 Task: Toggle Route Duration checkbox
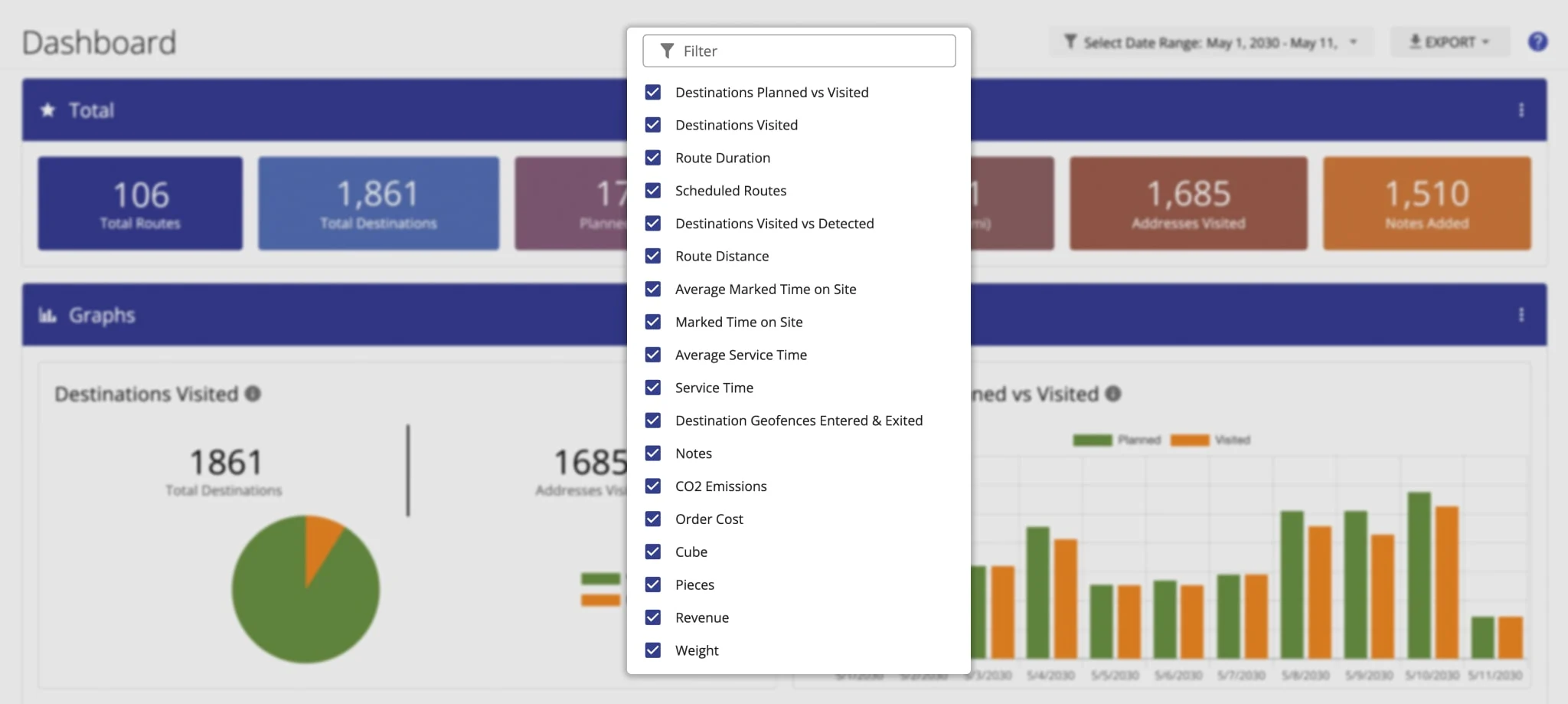(653, 158)
